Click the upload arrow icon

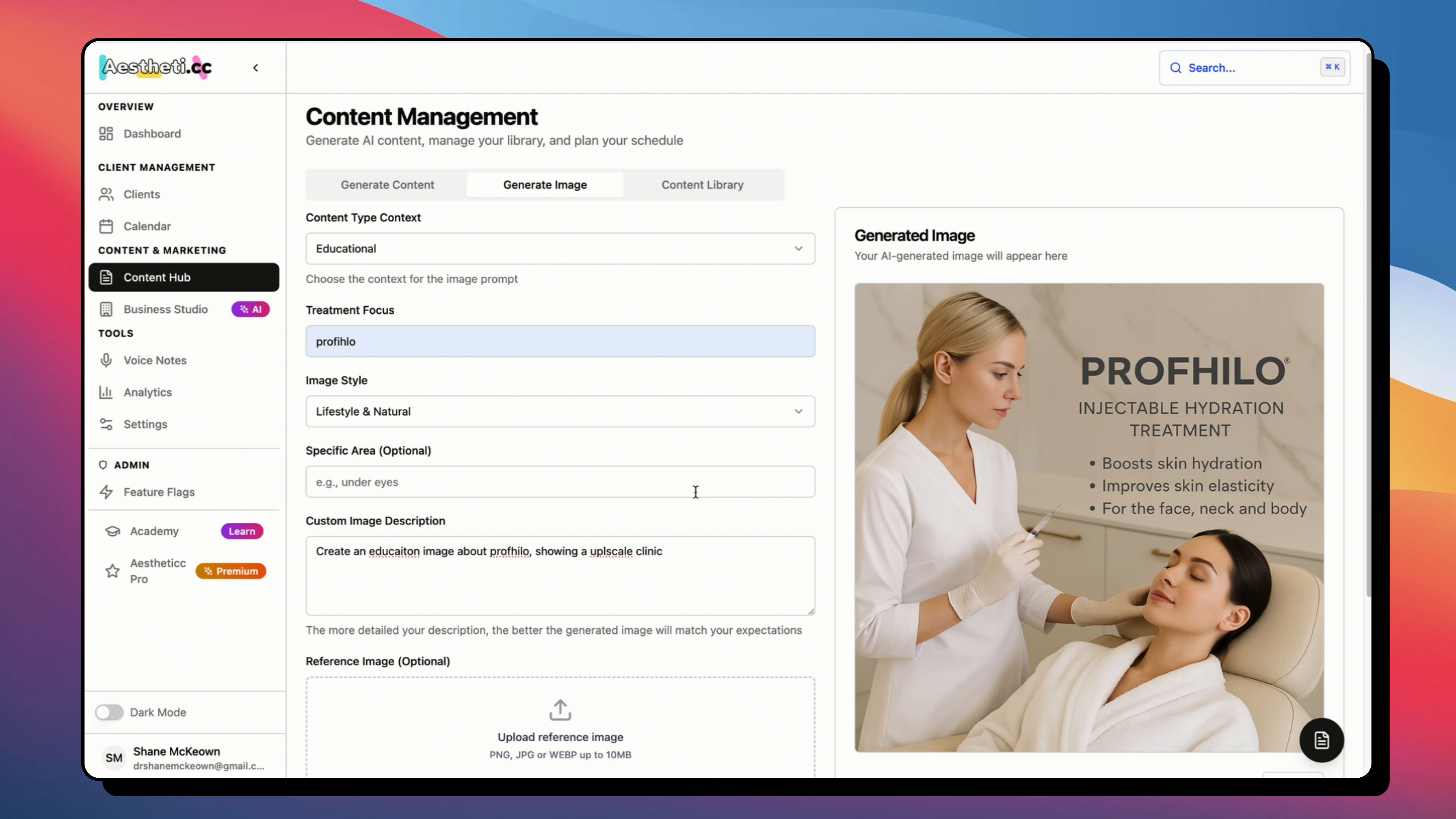pos(560,710)
